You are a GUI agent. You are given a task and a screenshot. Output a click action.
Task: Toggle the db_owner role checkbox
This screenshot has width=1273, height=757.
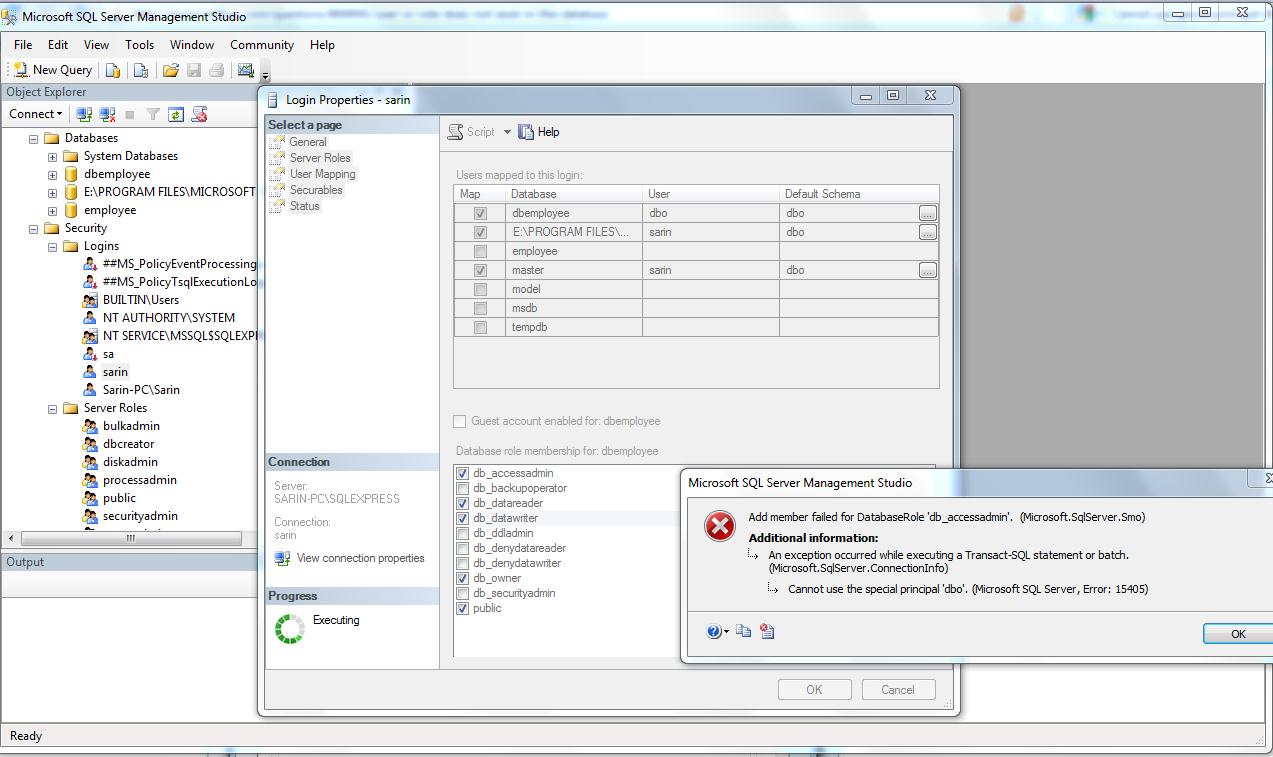click(462, 578)
